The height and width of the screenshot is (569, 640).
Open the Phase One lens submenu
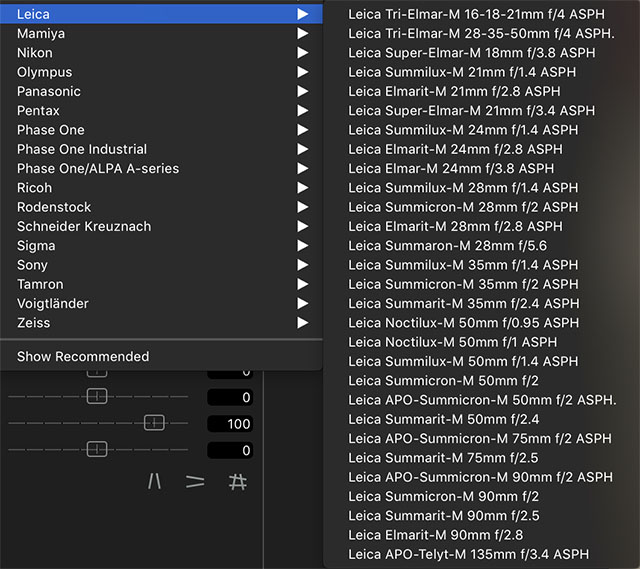[161, 130]
